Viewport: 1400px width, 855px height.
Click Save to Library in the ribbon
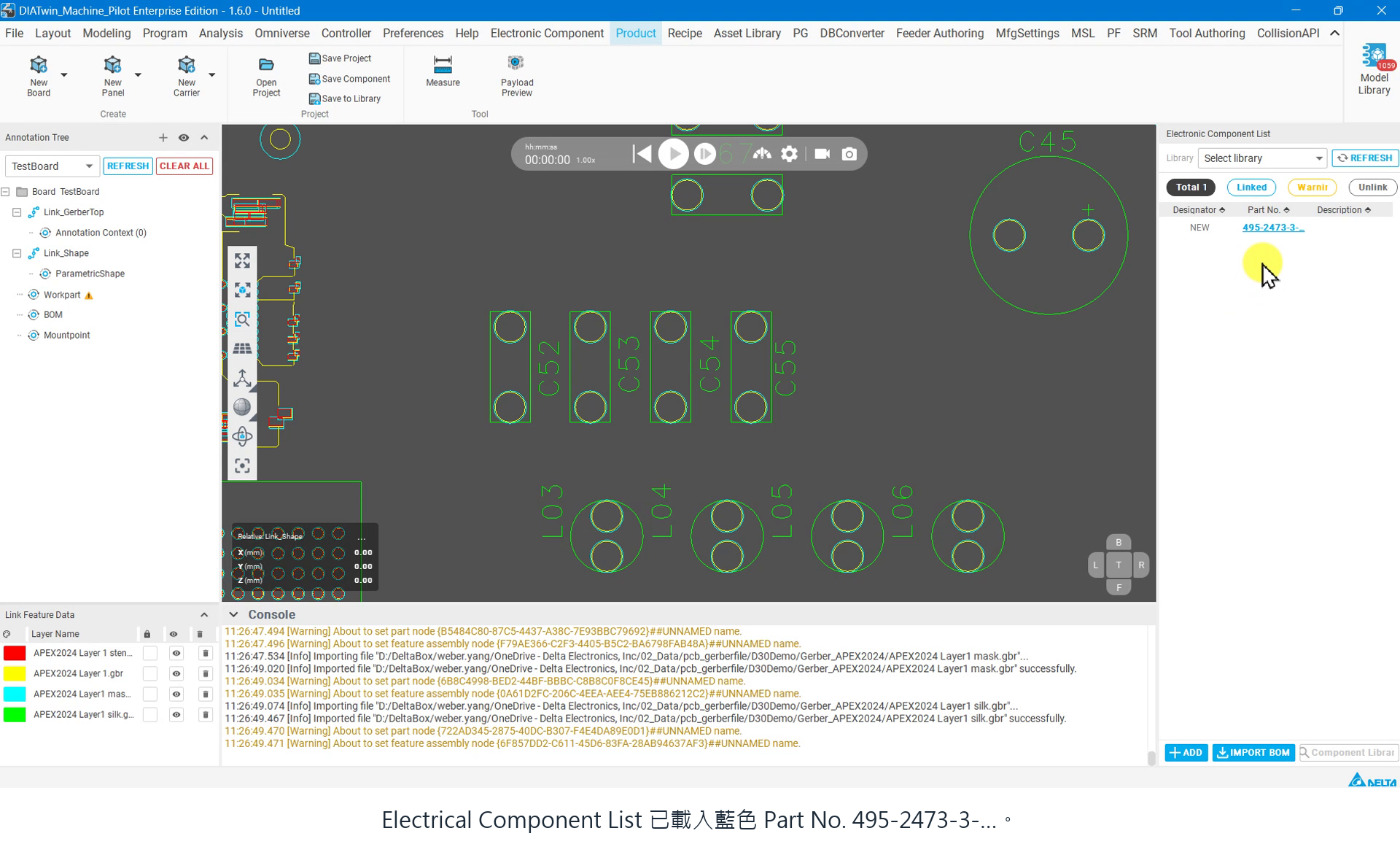pyautogui.click(x=345, y=98)
